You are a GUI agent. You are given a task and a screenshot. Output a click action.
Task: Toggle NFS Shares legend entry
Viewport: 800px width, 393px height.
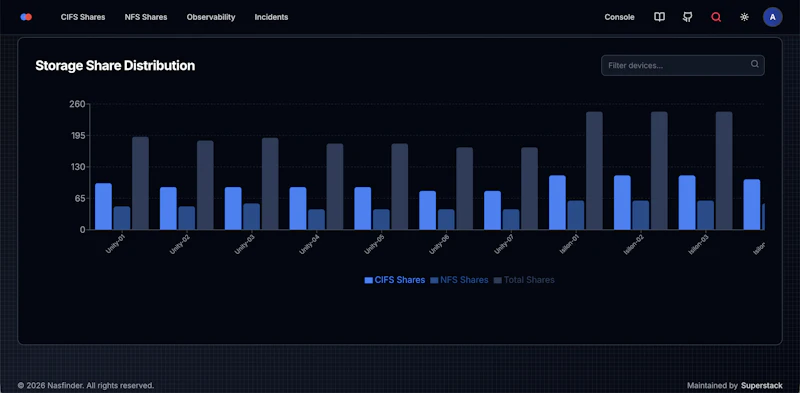click(459, 280)
